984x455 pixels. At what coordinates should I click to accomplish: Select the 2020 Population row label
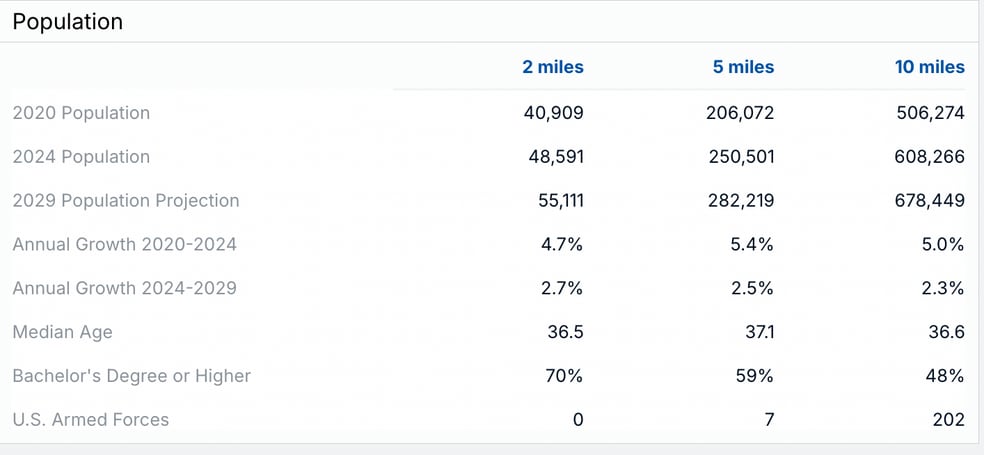(81, 113)
